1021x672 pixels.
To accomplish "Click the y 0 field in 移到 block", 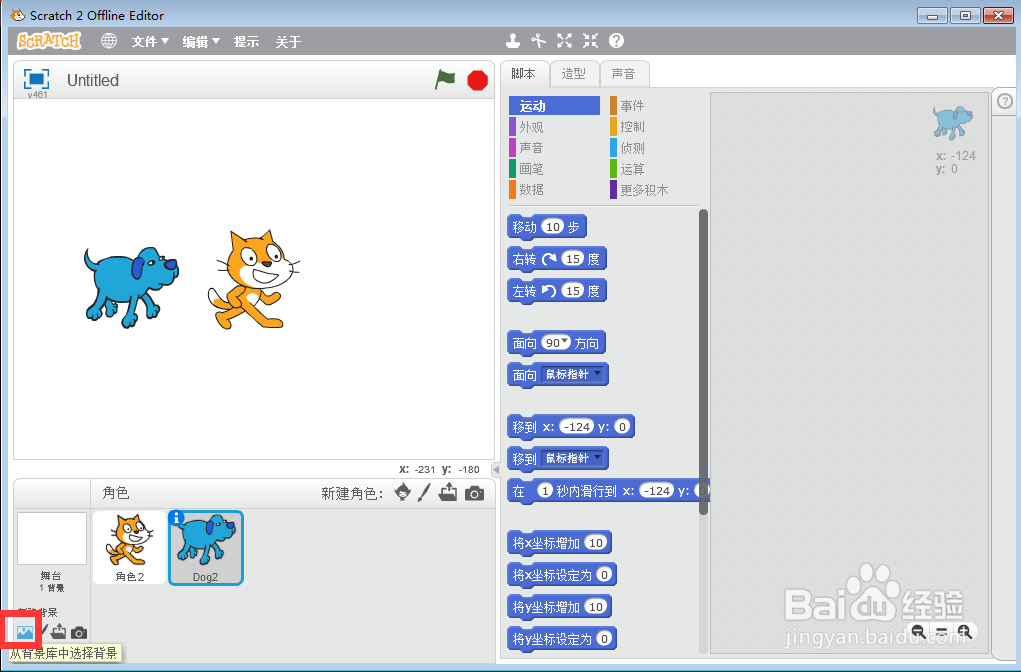I will [x=622, y=427].
